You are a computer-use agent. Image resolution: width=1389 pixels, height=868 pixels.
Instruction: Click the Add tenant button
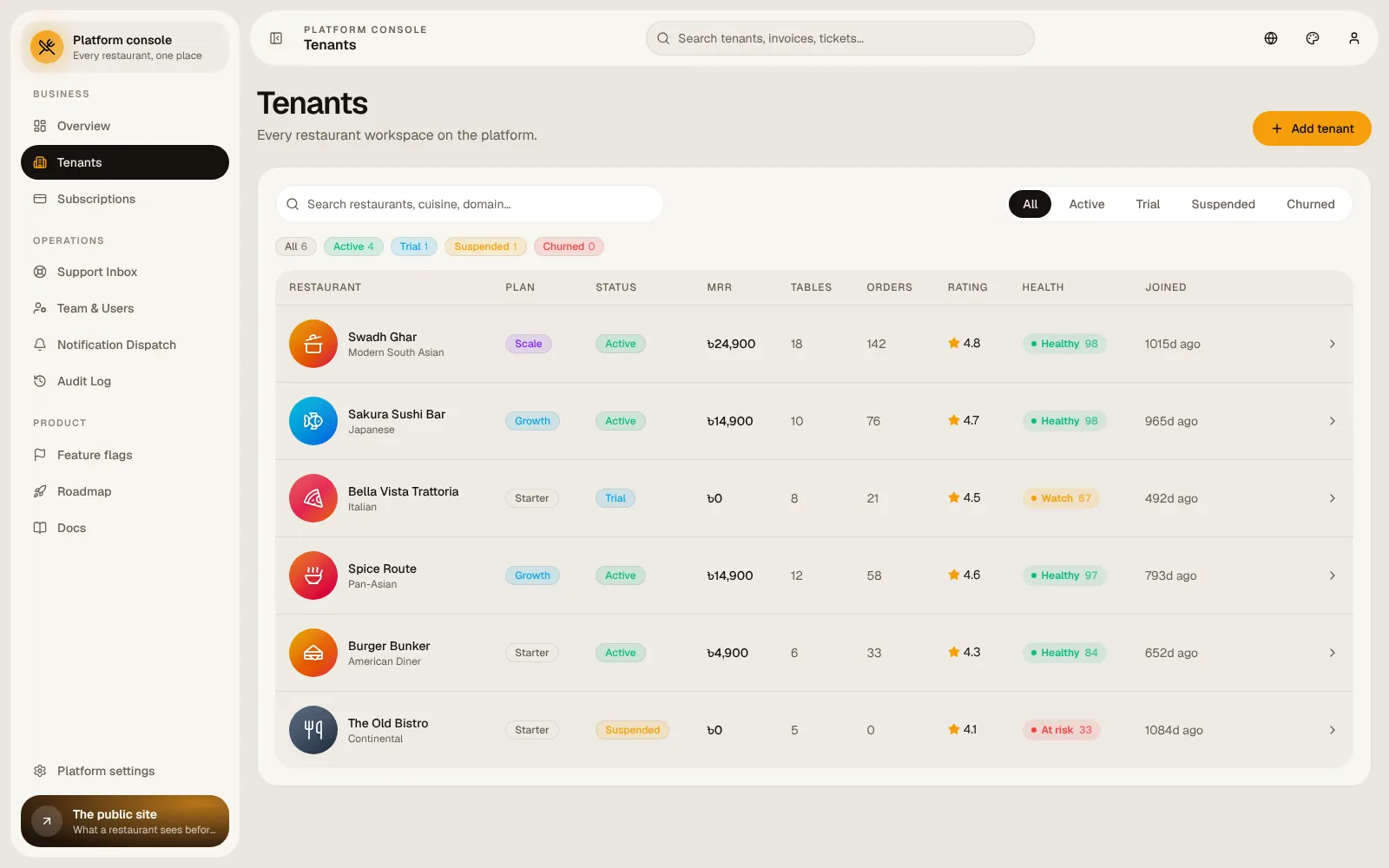coord(1312,128)
